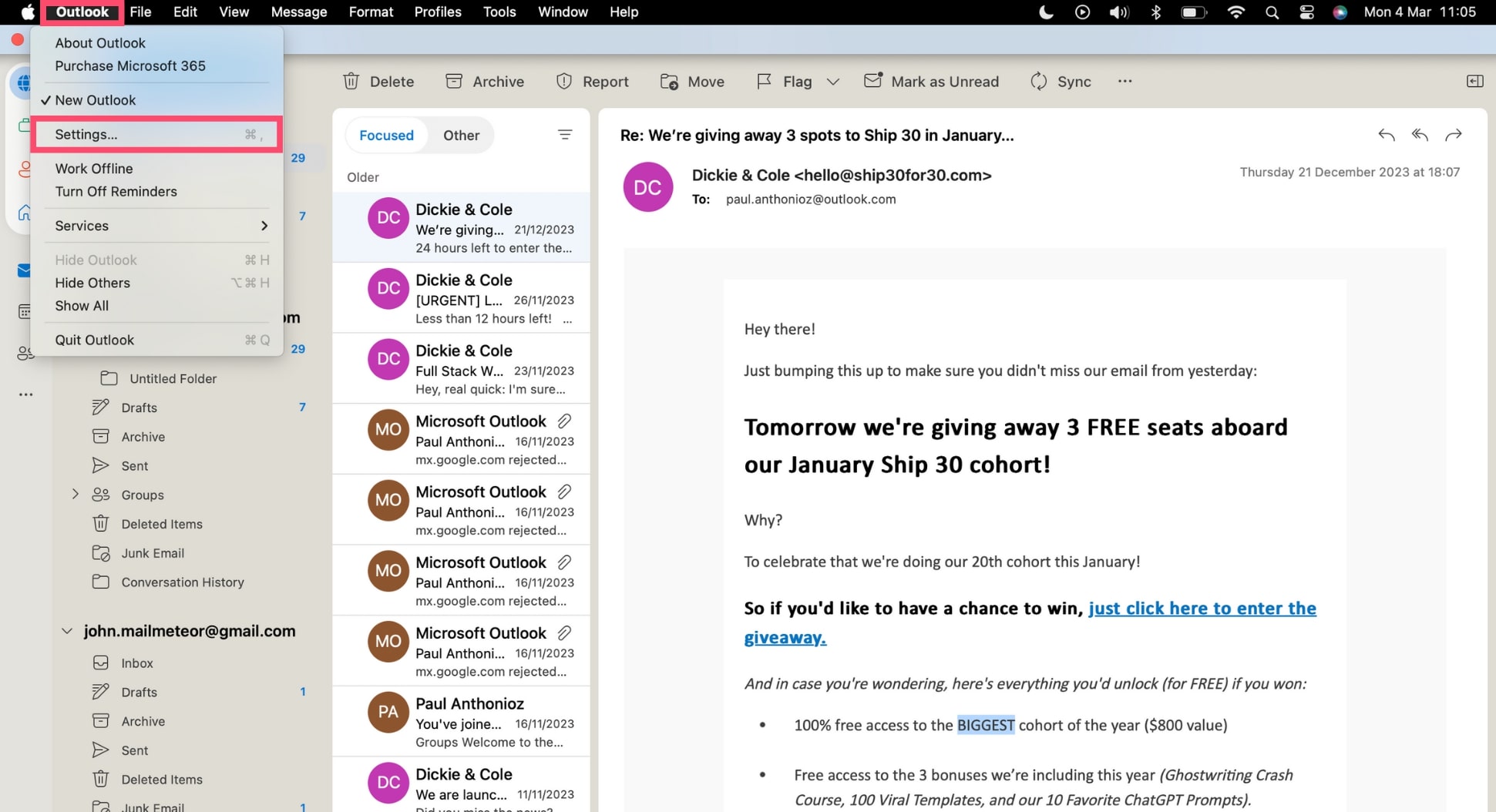Viewport: 1496px width, 812px height.
Task: Click the Reply All icon
Action: point(1420,136)
